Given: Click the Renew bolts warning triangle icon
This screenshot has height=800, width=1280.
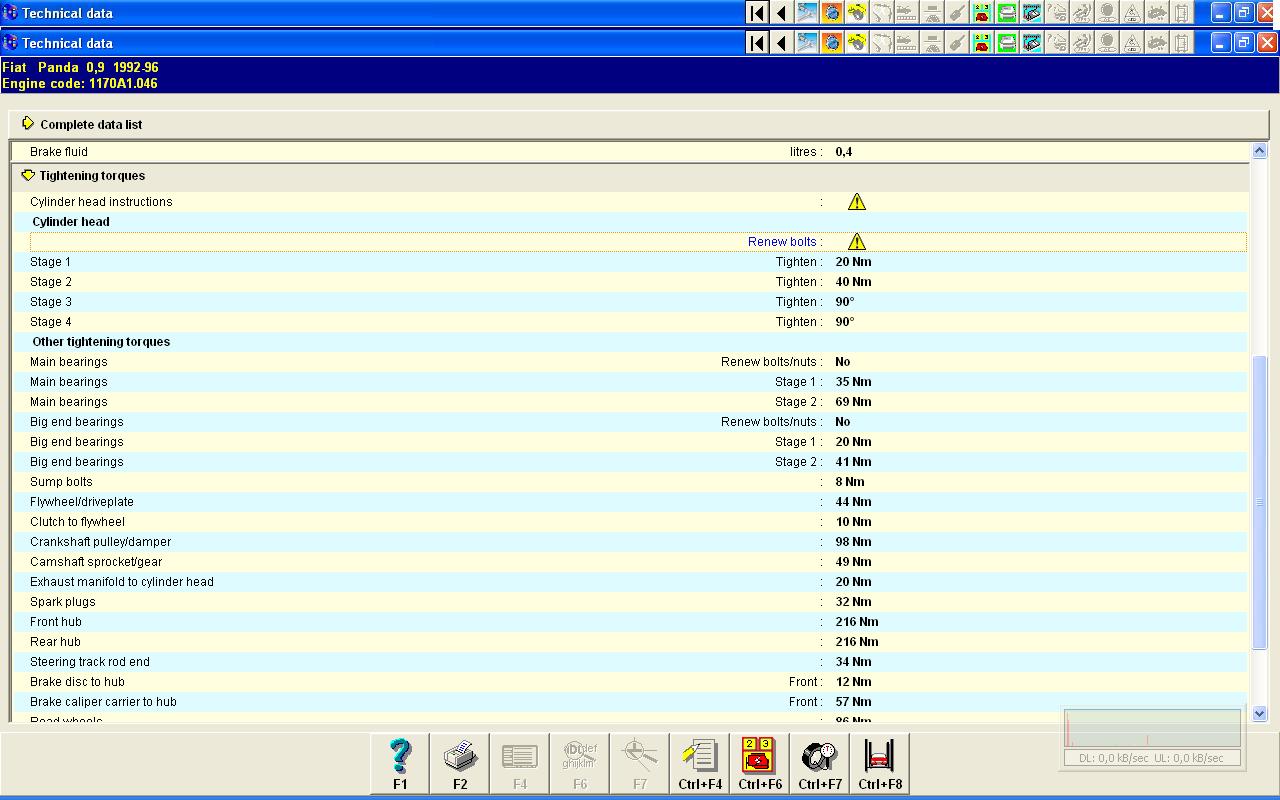Looking at the screenshot, I should [857, 242].
